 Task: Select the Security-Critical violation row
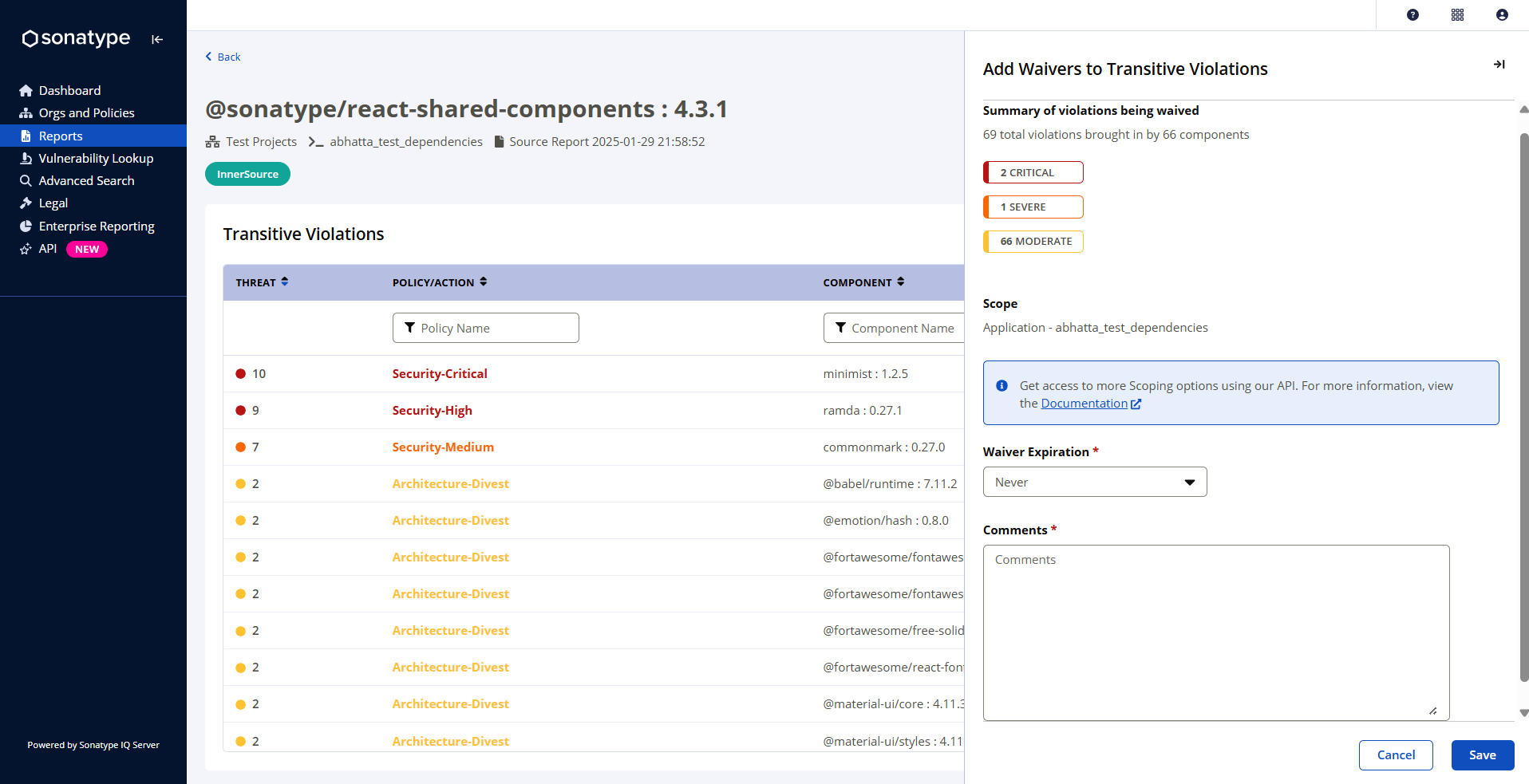coord(594,373)
